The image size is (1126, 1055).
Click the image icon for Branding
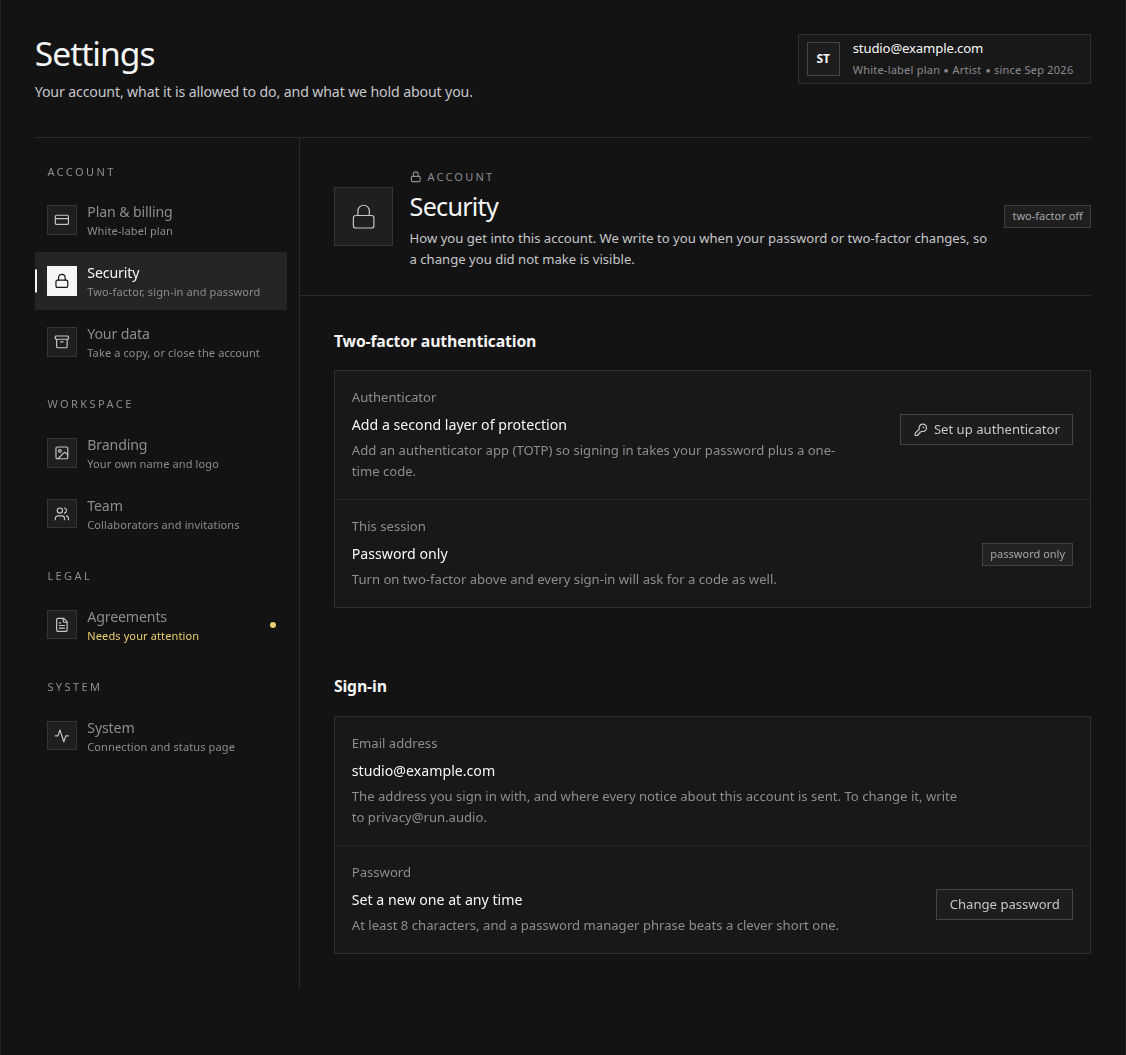tap(62, 453)
